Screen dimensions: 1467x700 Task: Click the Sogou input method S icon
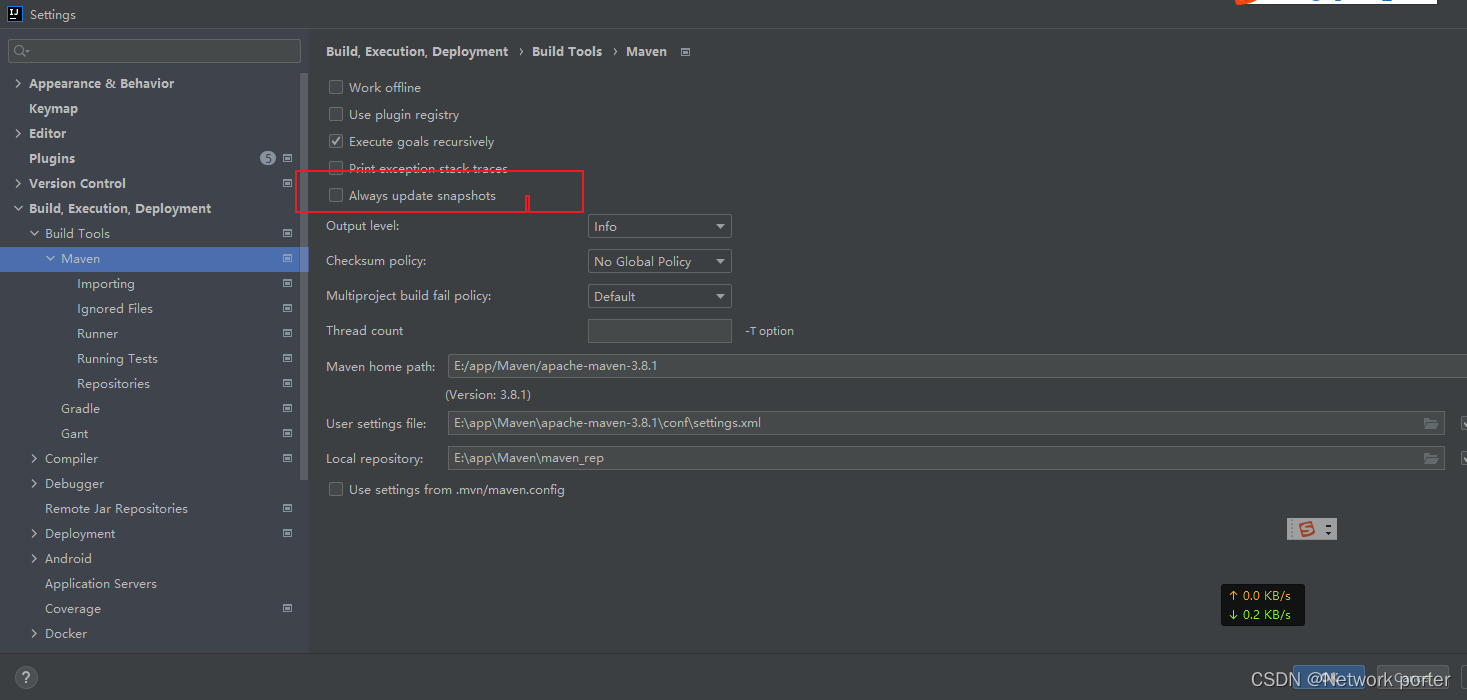click(x=1306, y=529)
